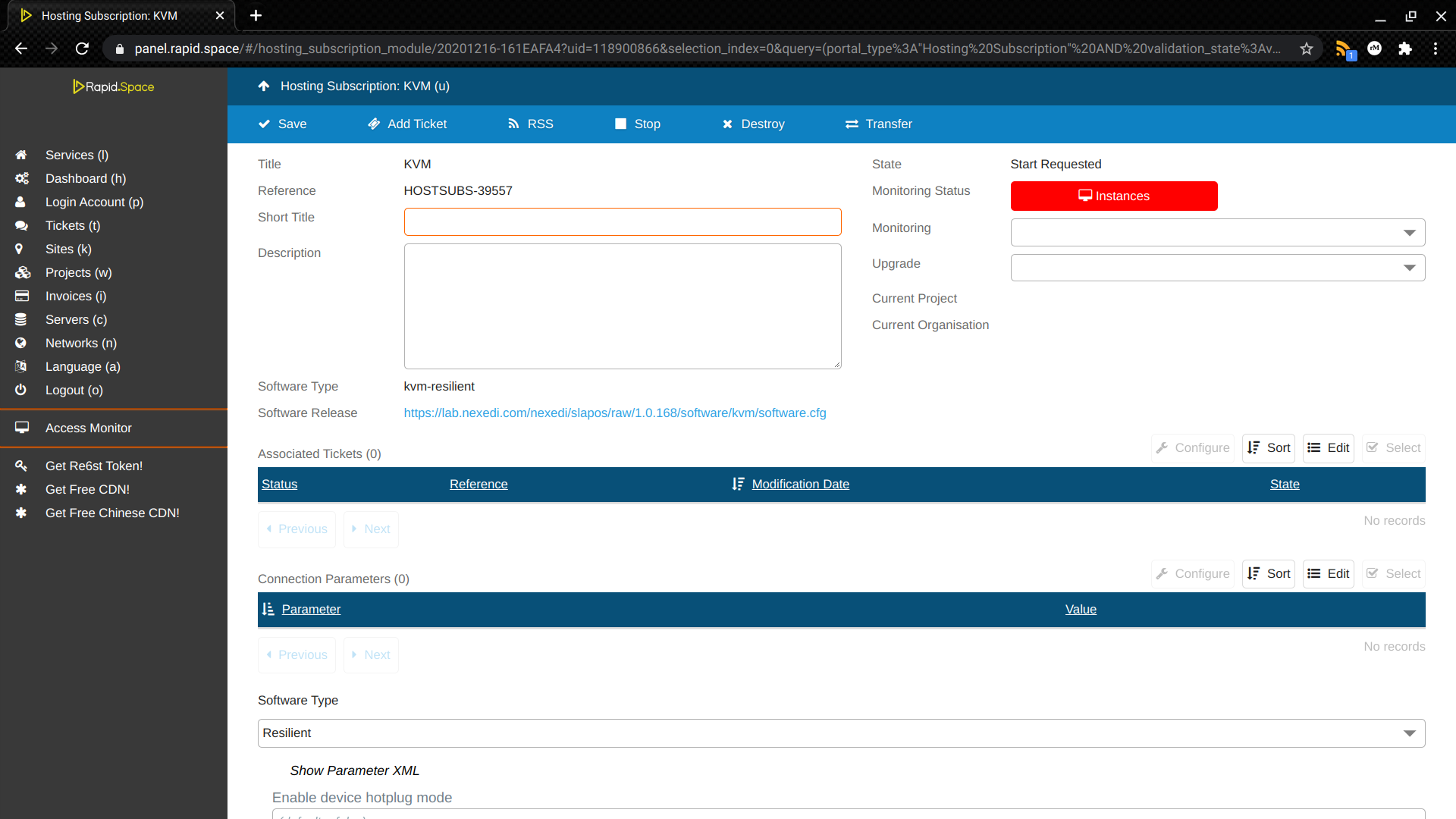Screen dimensions: 1456x819
Task: Click the RSS feed extension icon in browser toolbar
Action: point(1344,49)
